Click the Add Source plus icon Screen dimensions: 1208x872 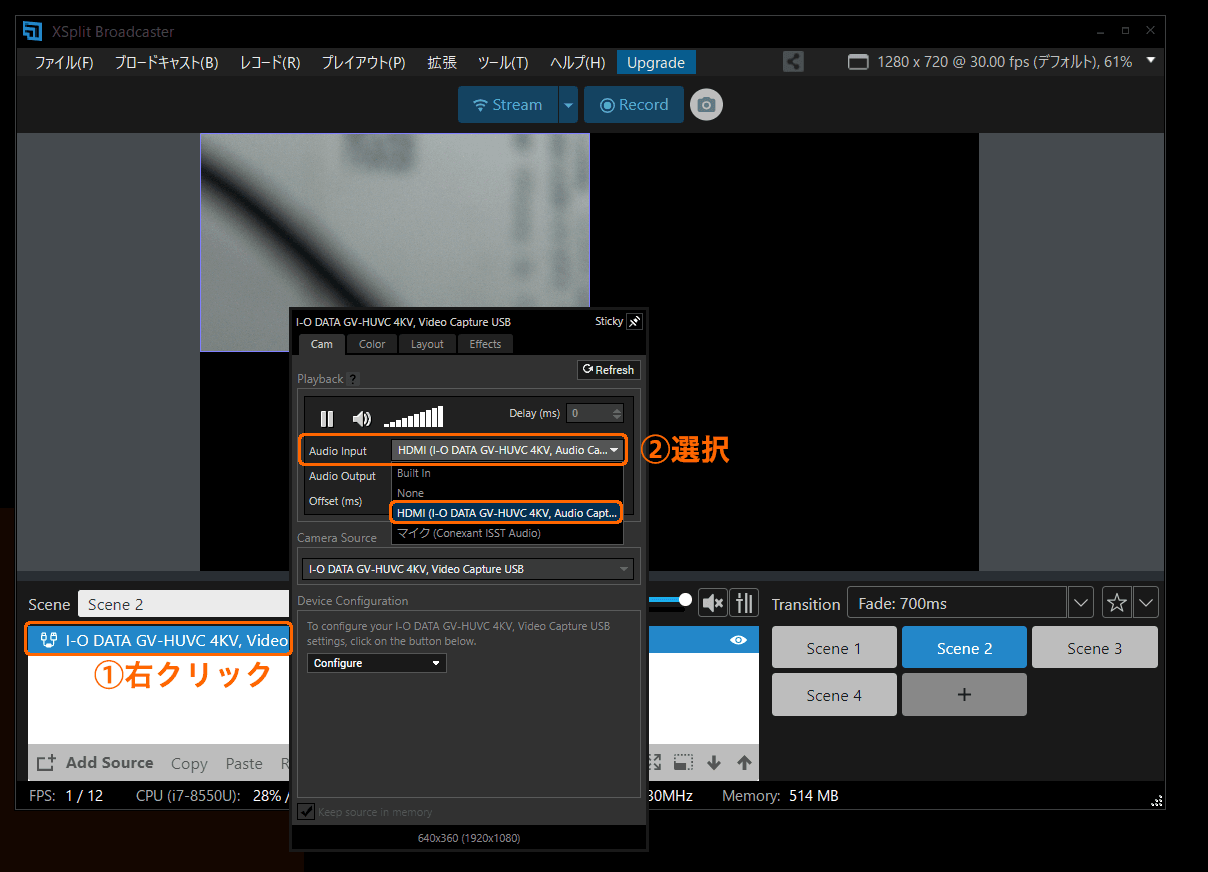[x=46, y=763]
